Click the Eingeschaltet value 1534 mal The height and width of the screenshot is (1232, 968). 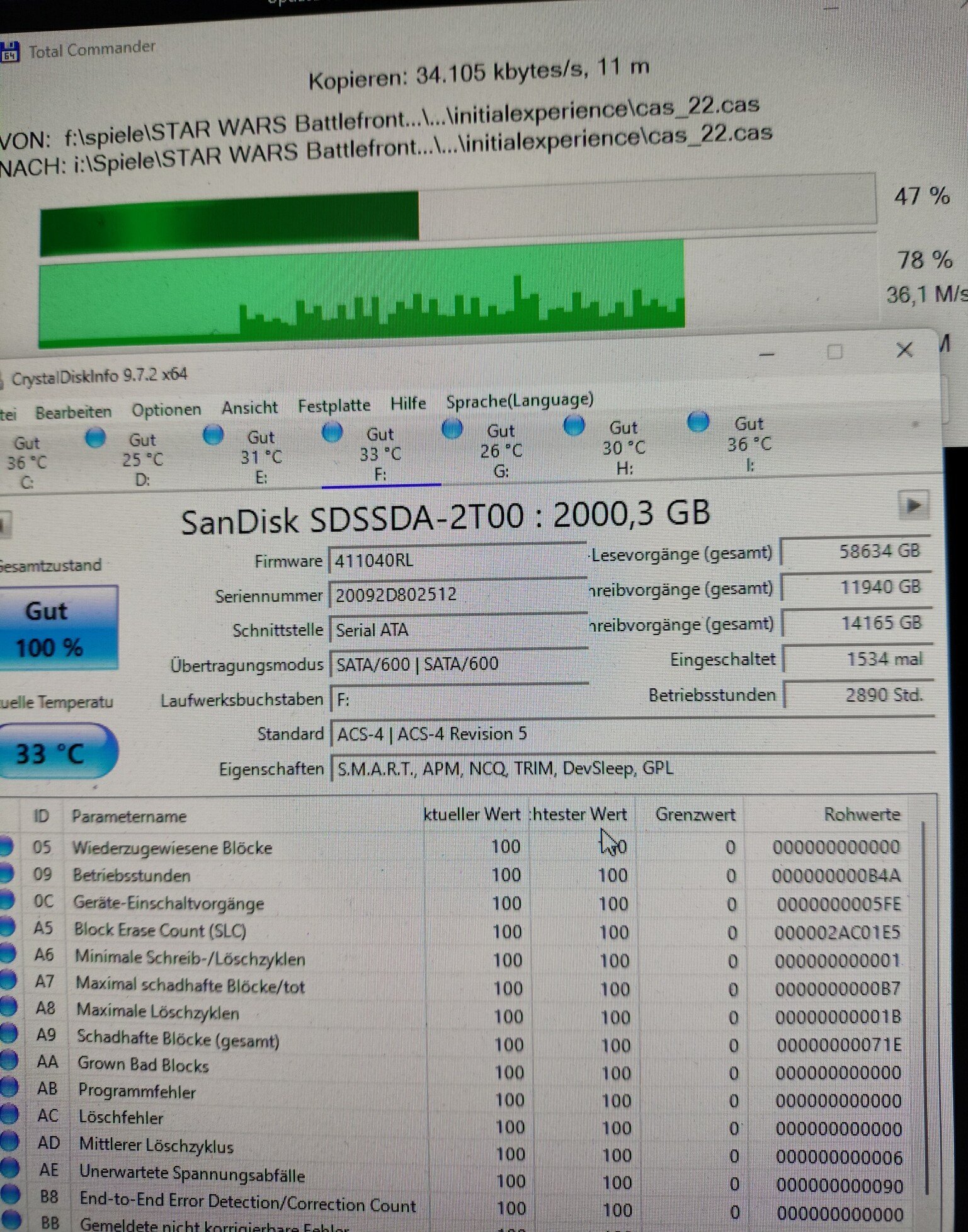click(857, 659)
